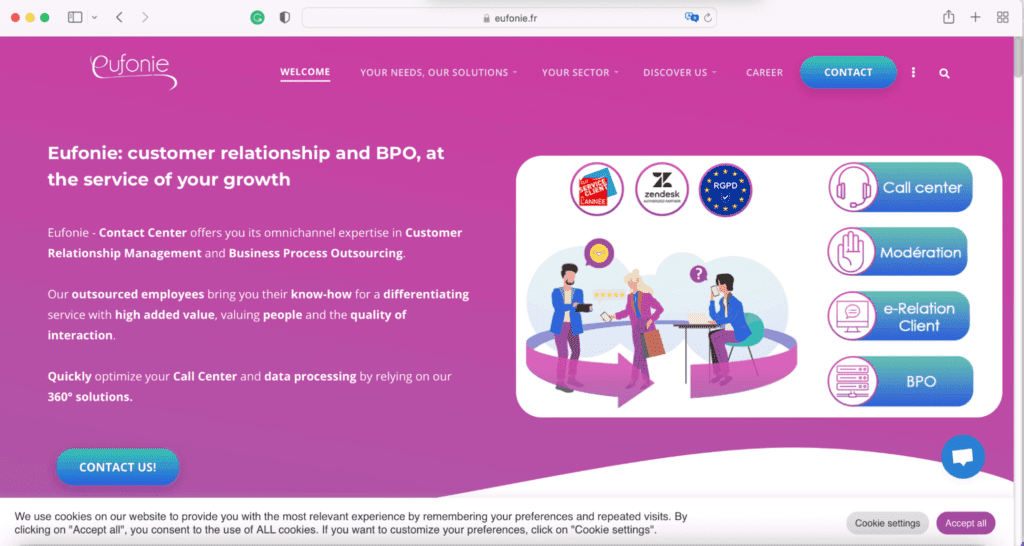Expand the Your Sector dropdown menu
The width and height of the screenshot is (1024, 546).
(x=580, y=72)
